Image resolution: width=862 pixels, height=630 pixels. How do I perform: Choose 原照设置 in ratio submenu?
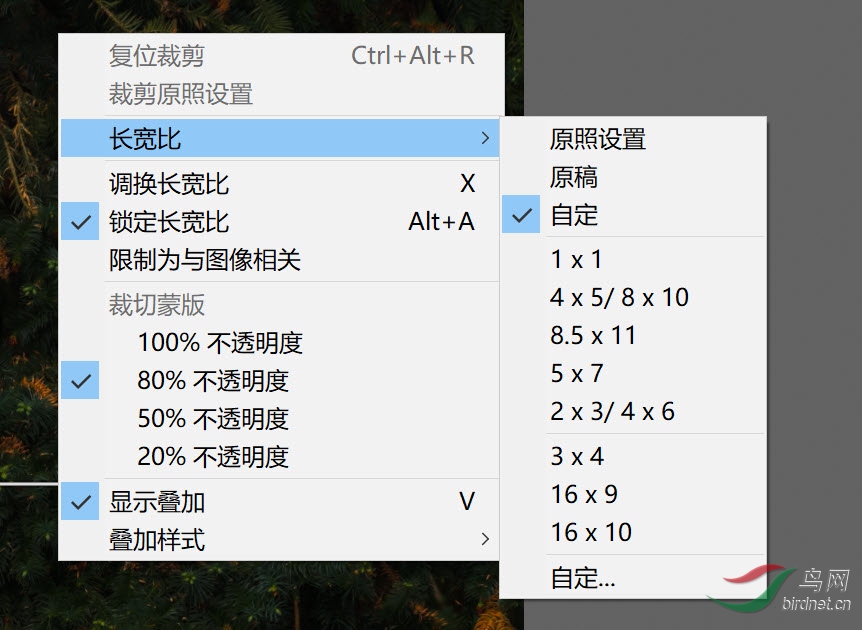tap(633, 139)
